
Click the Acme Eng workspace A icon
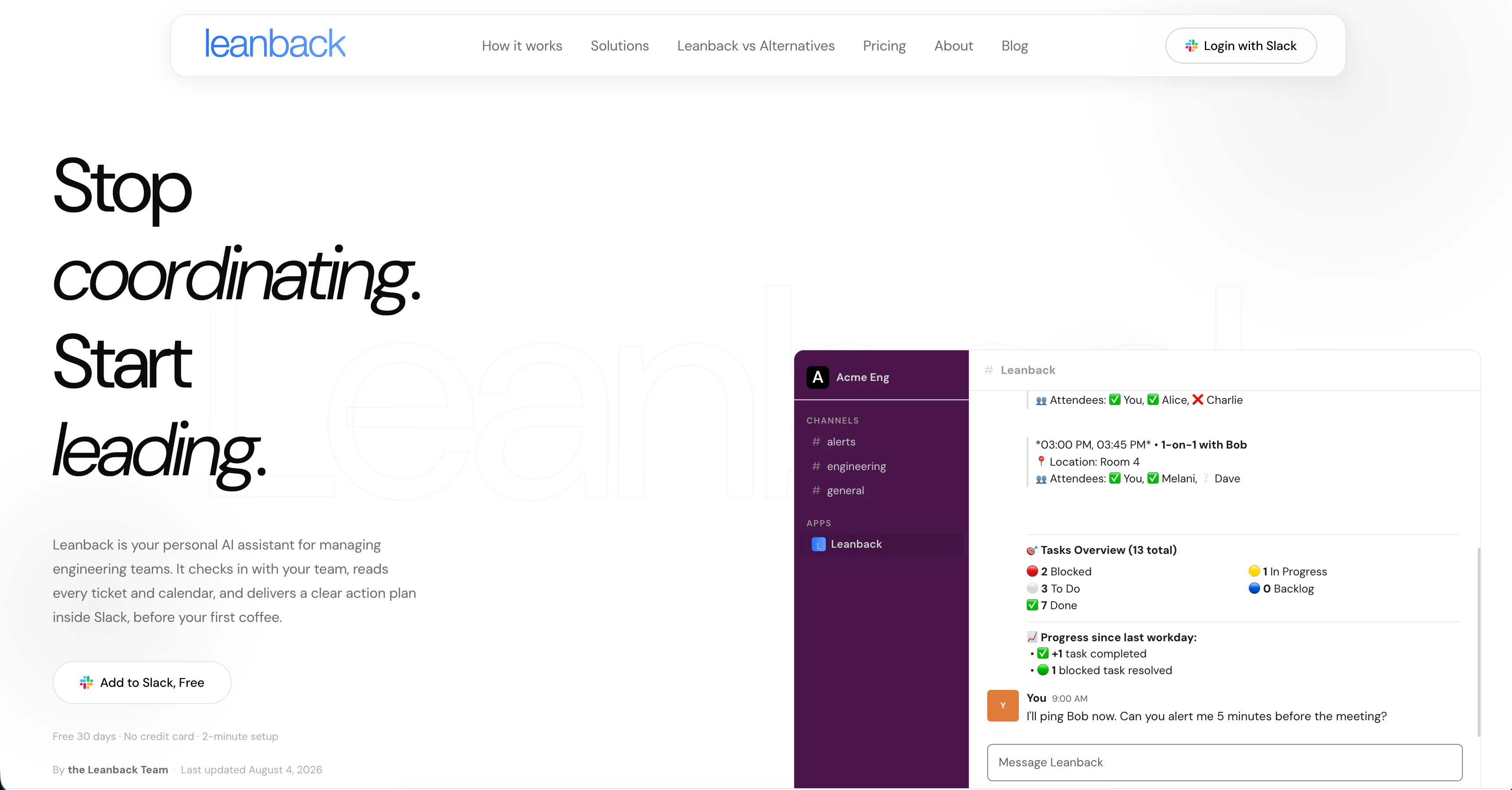click(x=817, y=377)
